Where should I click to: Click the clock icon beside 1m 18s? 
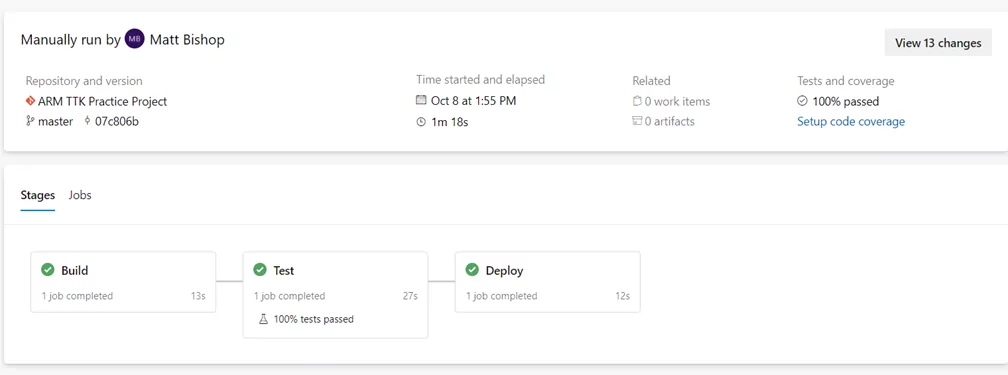(x=421, y=121)
